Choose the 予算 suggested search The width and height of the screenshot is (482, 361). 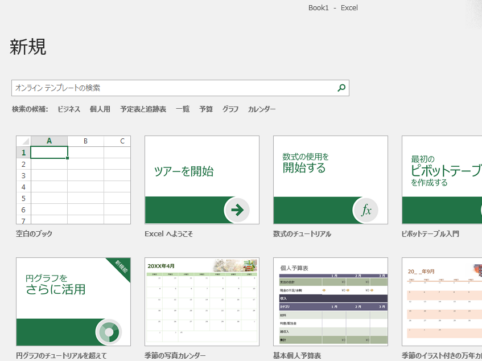pos(206,109)
